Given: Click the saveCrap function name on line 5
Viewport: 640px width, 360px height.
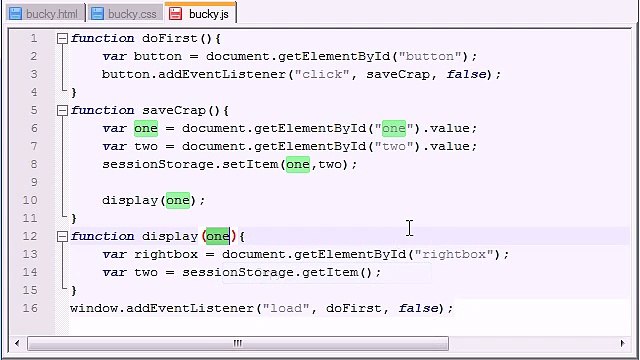Looking at the screenshot, I should 174,110.
